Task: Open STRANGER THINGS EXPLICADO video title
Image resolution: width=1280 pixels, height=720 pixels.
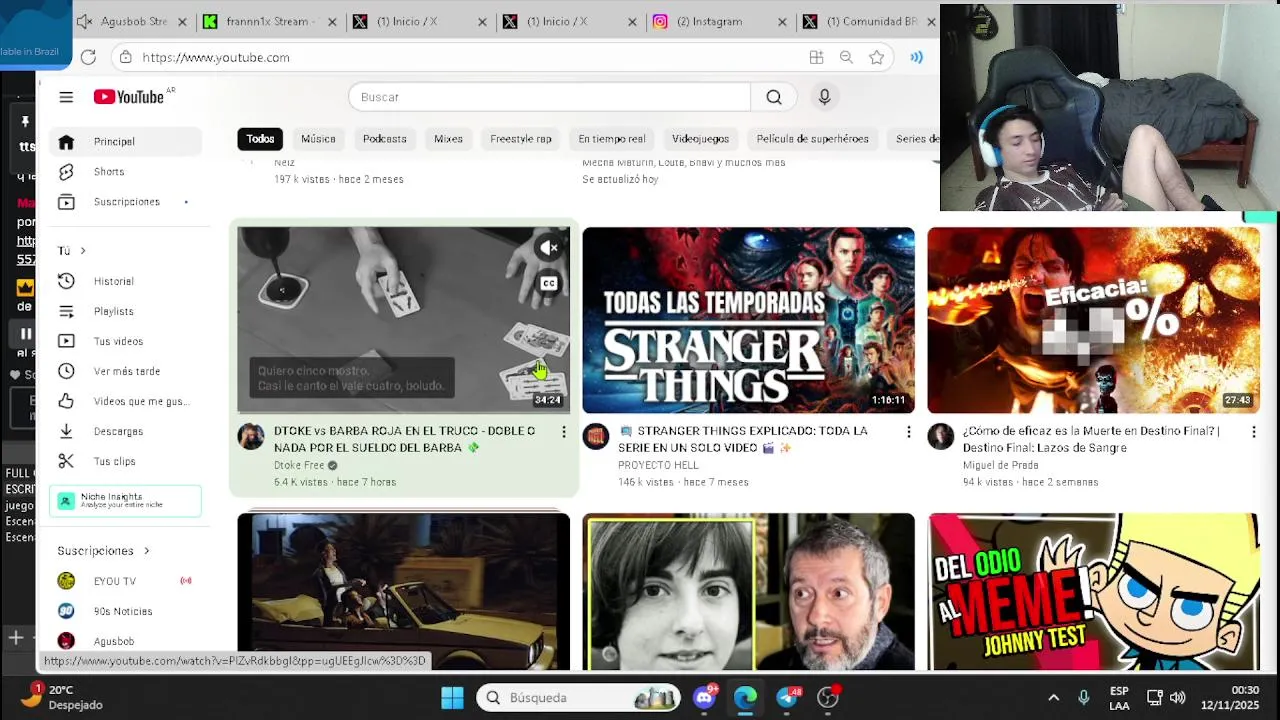Action: tap(743, 439)
